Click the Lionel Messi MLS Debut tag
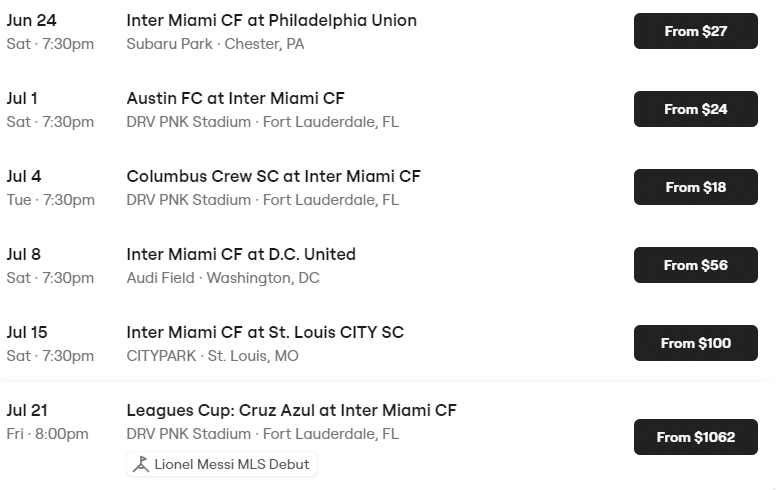Screen dimensions: 776x490 (x=221, y=464)
